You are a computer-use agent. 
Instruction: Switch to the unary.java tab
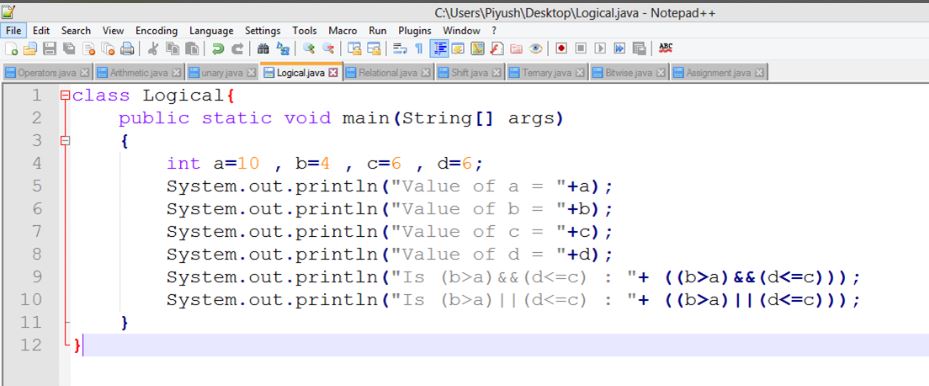coord(222,73)
